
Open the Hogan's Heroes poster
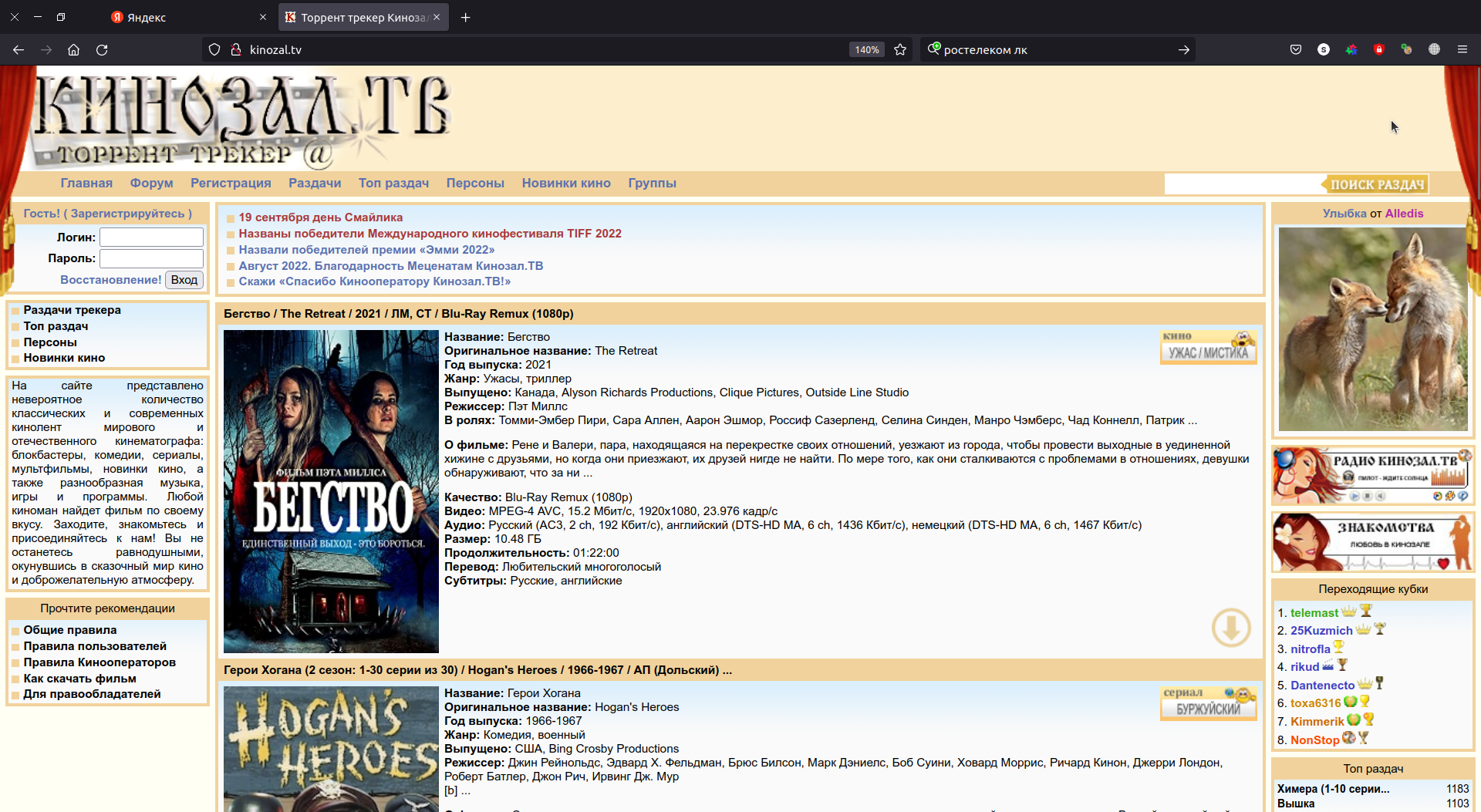pyautogui.click(x=331, y=749)
